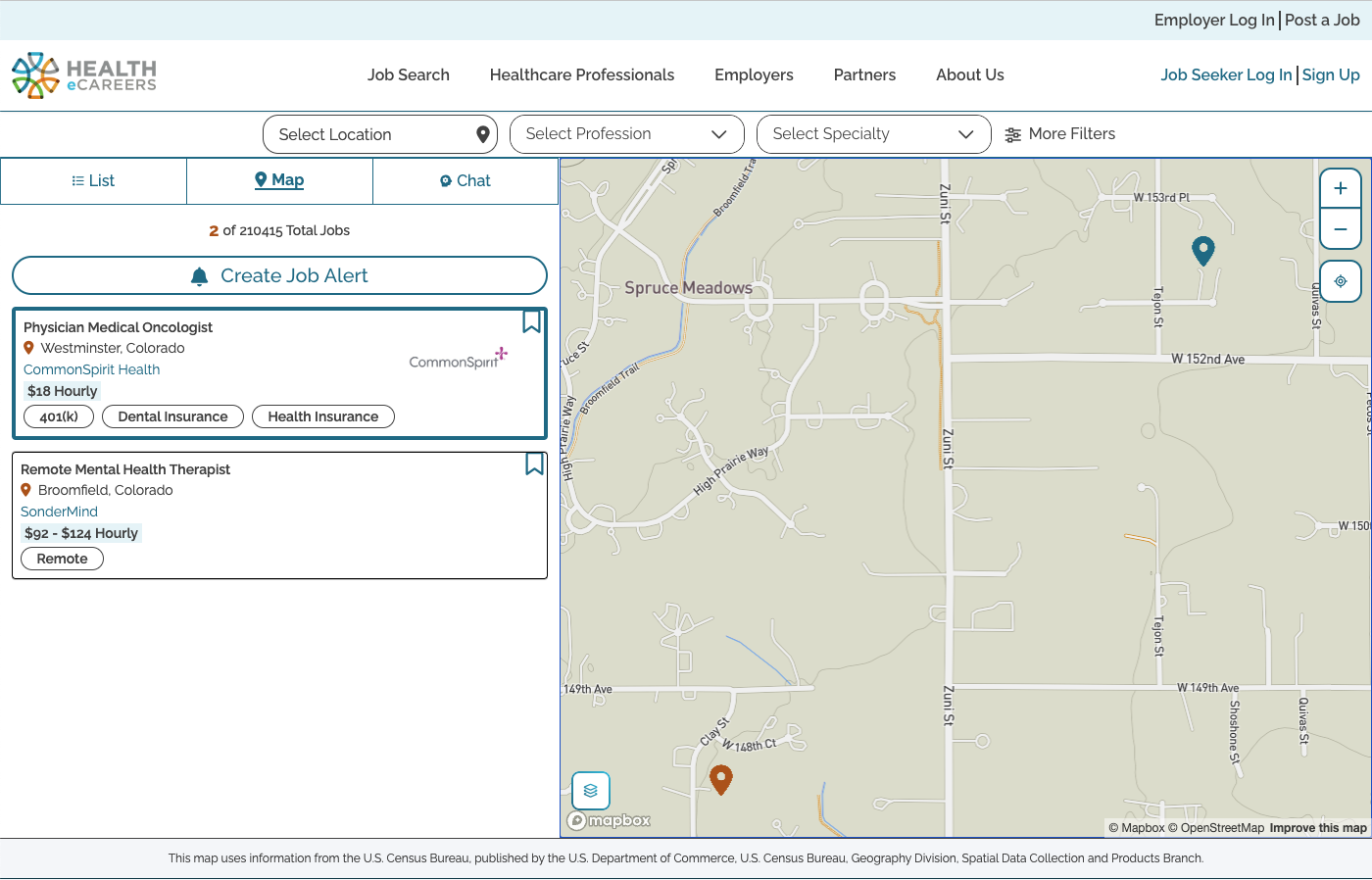Image resolution: width=1372 pixels, height=880 pixels.
Task: Click the Remote tag
Action: click(62, 559)
